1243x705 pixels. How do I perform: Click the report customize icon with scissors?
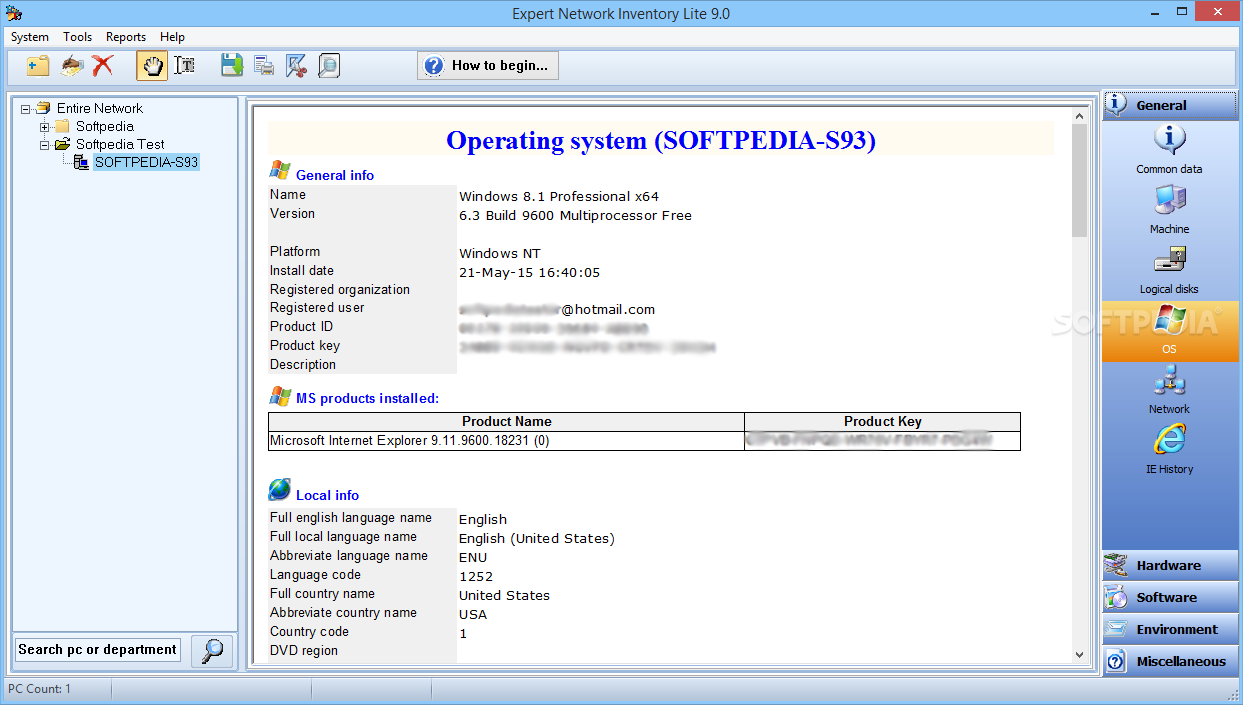tap(296, 66)
